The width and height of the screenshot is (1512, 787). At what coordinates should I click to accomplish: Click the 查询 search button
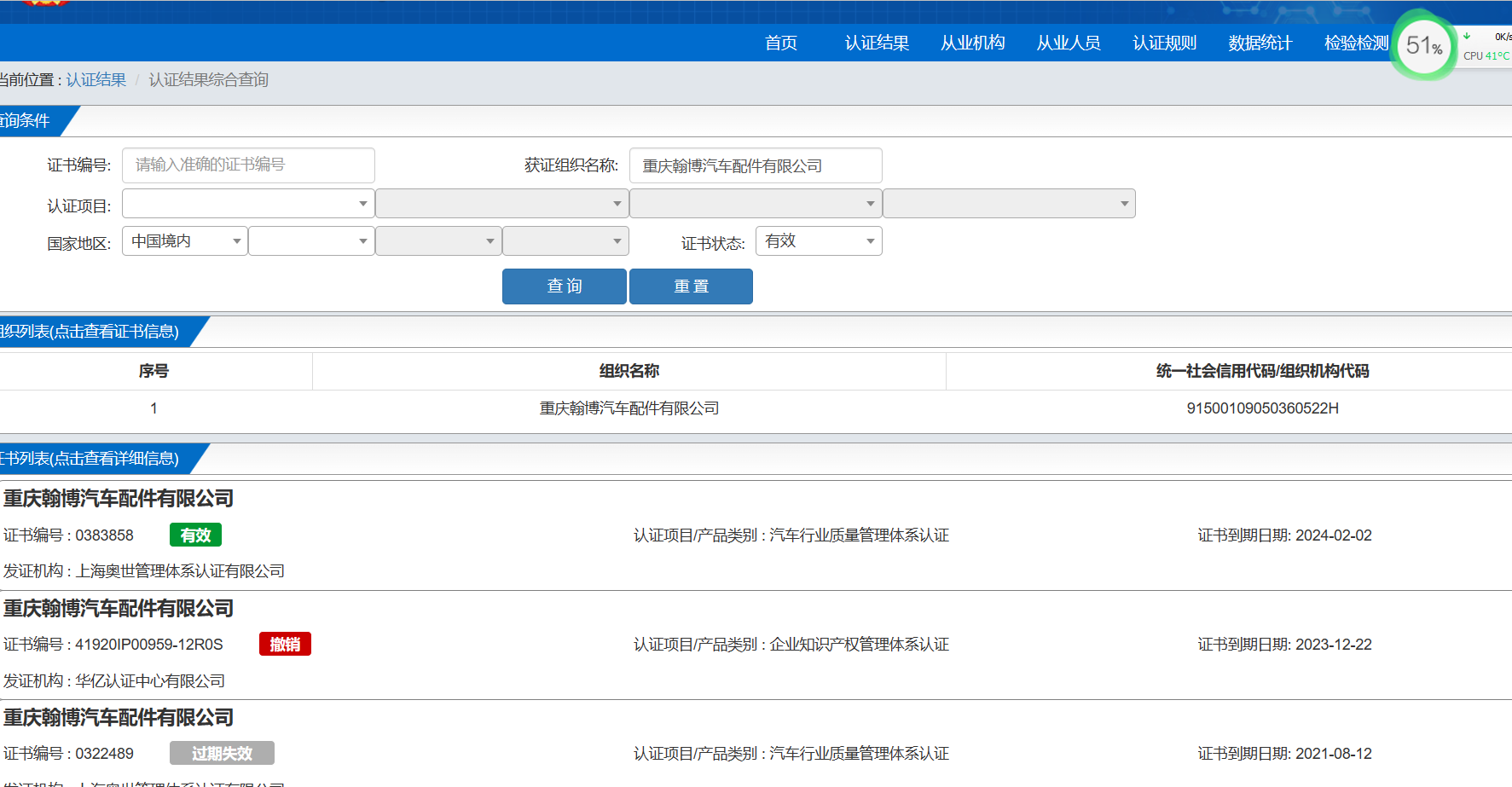(565, 286)
